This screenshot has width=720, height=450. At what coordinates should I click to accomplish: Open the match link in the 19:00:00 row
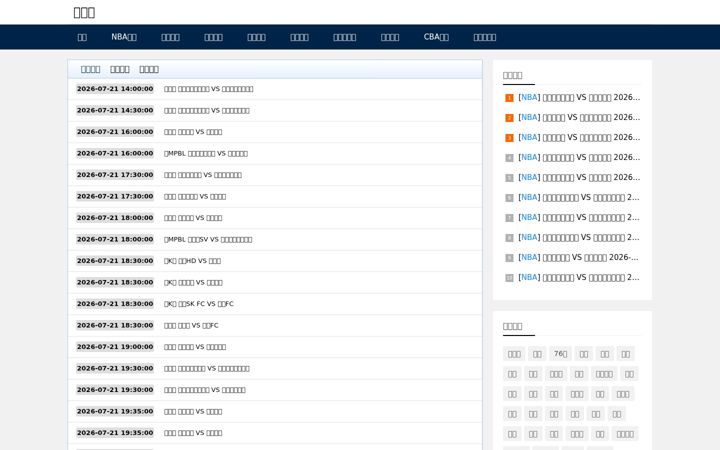coord(195,347)
